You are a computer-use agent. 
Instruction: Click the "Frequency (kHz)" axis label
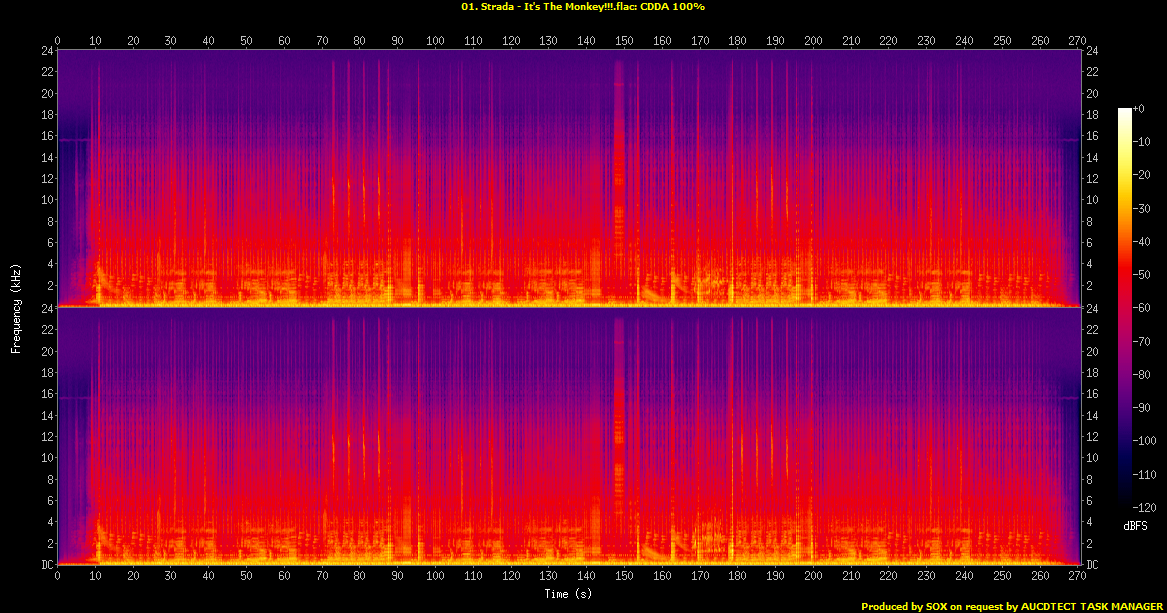[16, 308]
